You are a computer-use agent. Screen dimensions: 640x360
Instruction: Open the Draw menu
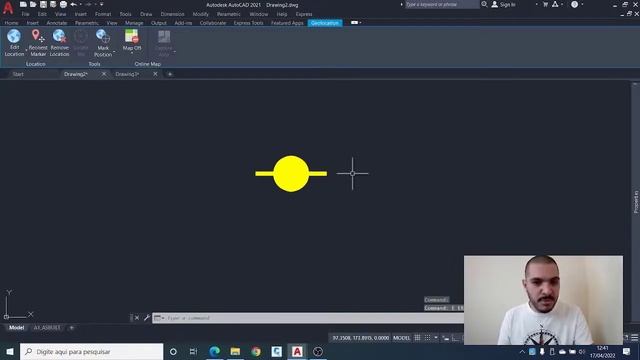[x=146, y=14]
